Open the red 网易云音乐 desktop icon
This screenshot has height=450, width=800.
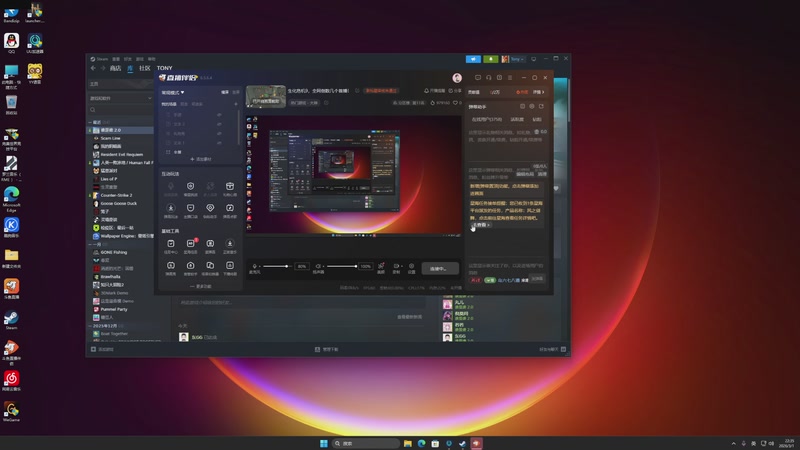pyautogui.click(x=11, y=381)
